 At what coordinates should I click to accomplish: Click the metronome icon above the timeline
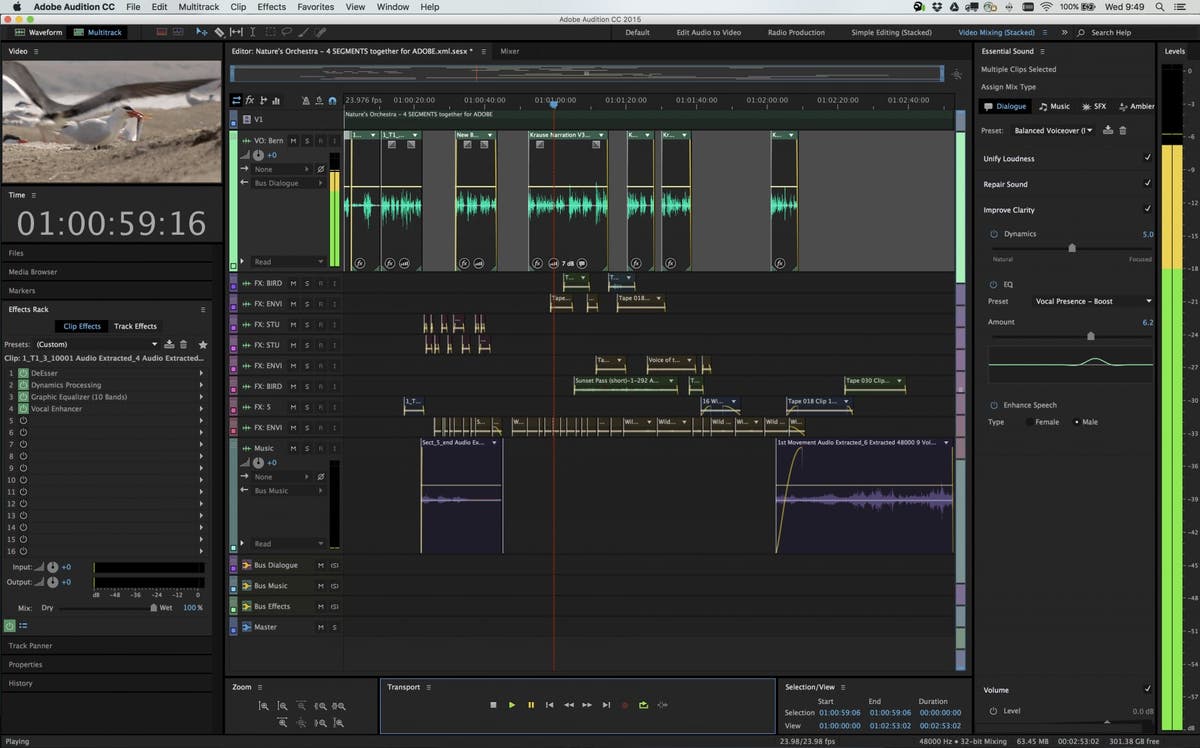308,100
